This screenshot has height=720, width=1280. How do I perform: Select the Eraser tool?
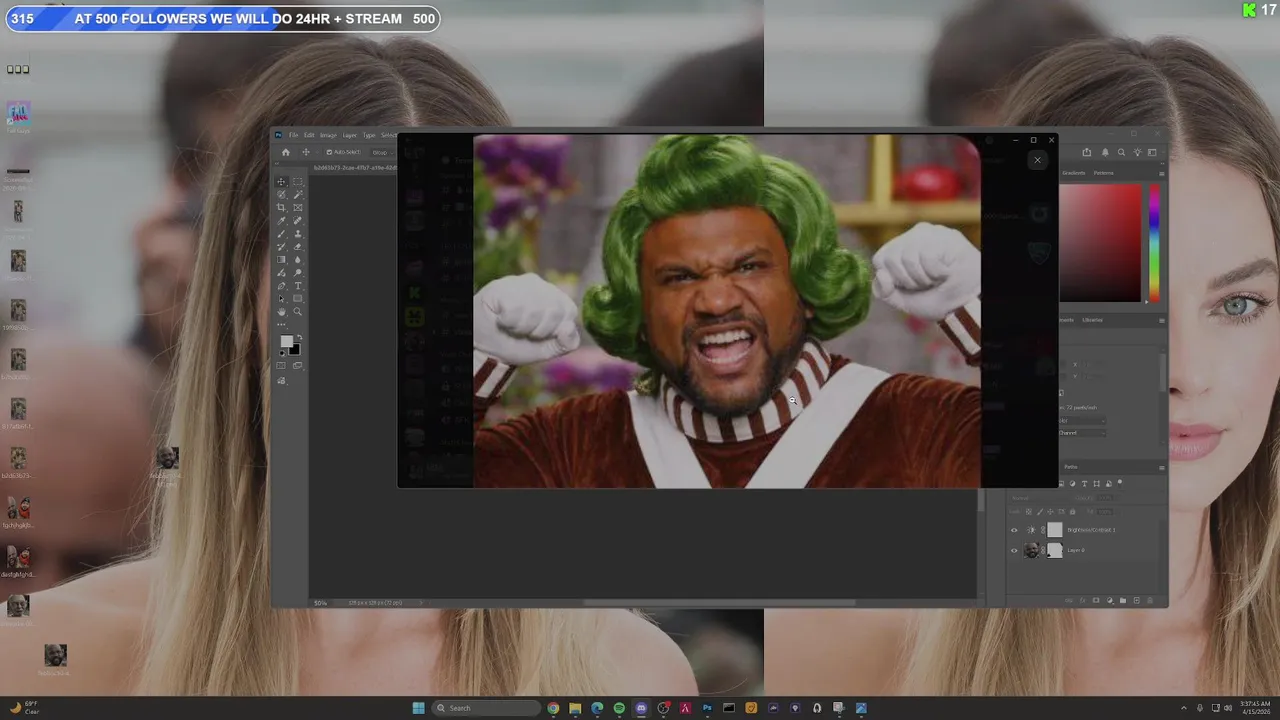[x=298, y=246]
